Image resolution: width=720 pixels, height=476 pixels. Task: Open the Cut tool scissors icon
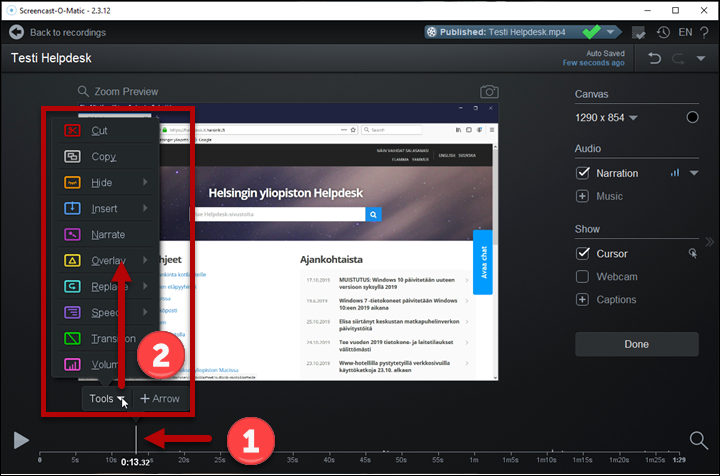pos(72,130)
